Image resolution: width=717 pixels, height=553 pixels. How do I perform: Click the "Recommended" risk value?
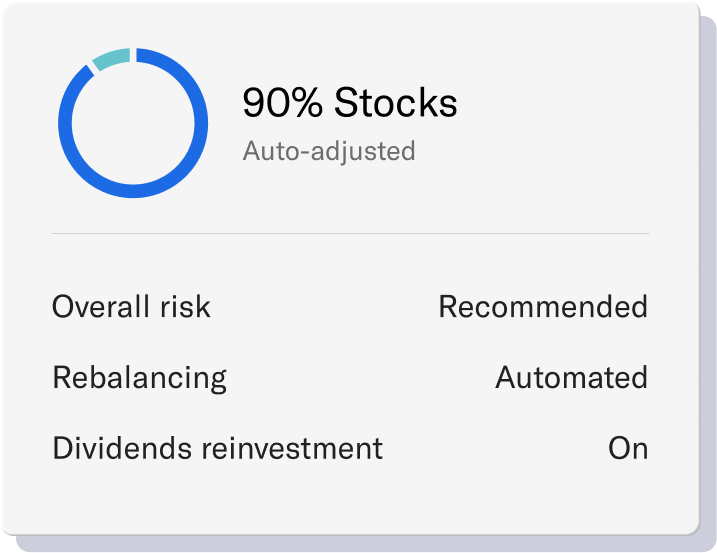542,306
